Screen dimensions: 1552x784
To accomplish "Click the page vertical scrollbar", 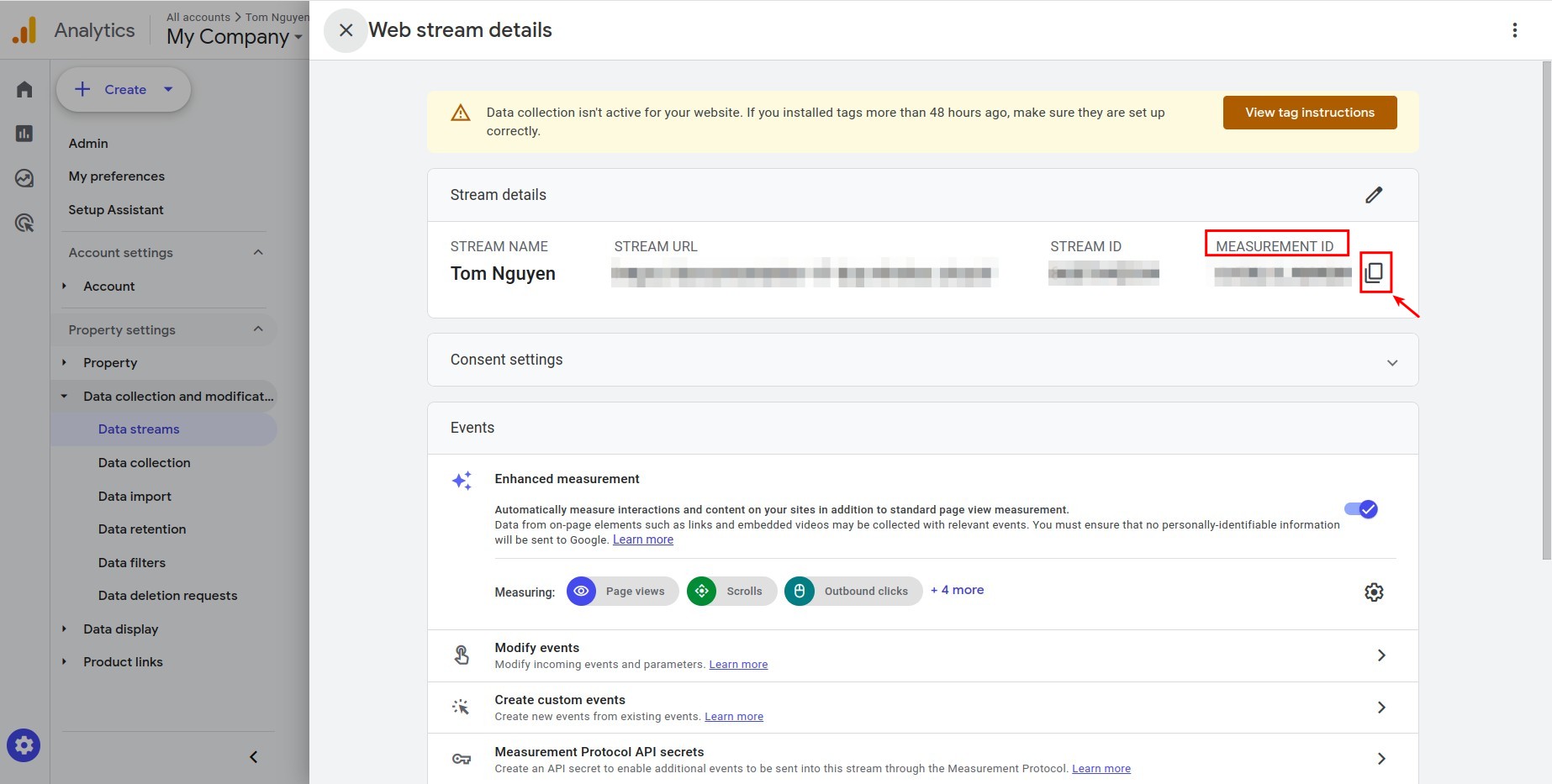I will 1546,311.
